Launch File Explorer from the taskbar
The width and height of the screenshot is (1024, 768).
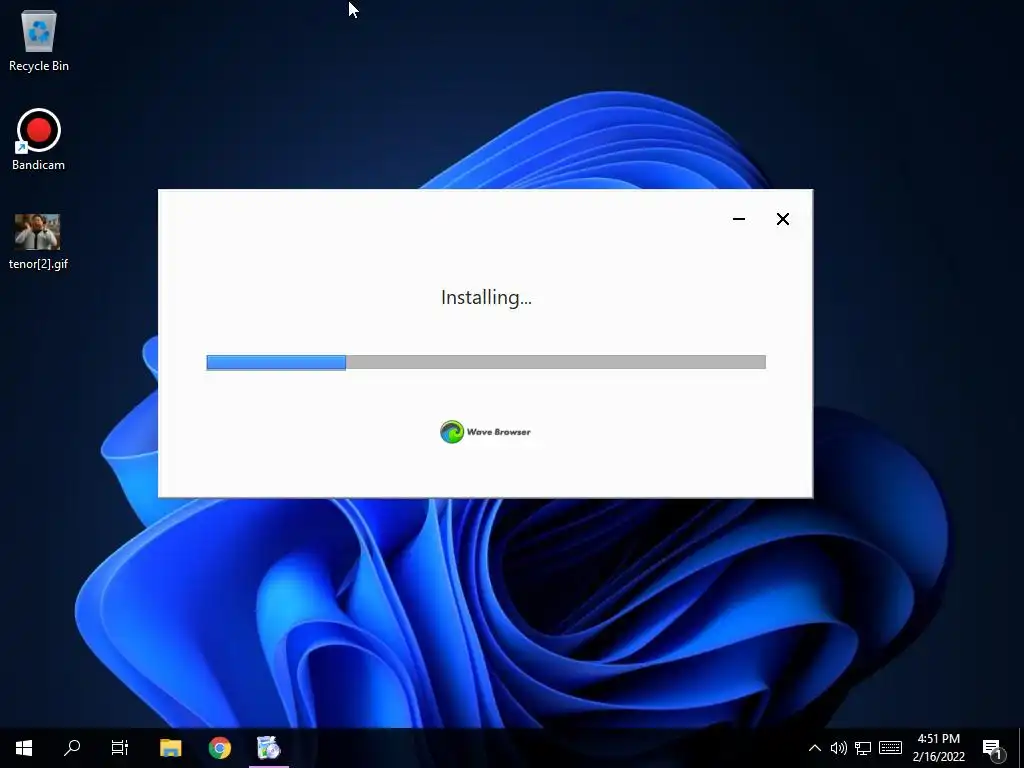coord(170,748)
